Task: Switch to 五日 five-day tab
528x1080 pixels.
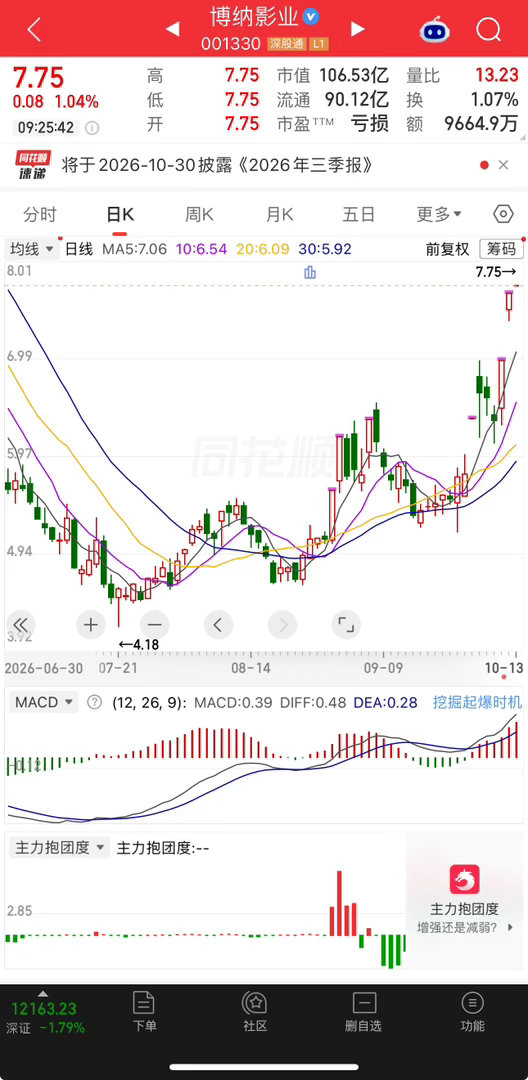Action: [x=359, y=214]
